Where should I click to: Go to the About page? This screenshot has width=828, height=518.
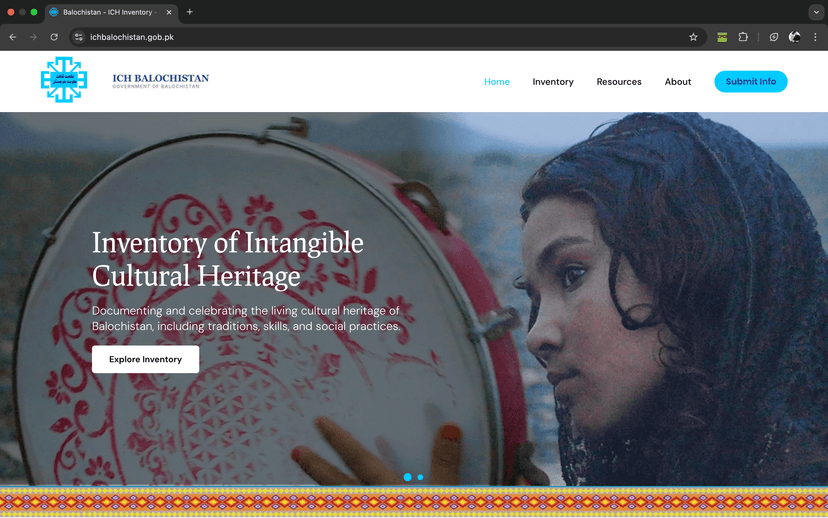click(678, 82)
